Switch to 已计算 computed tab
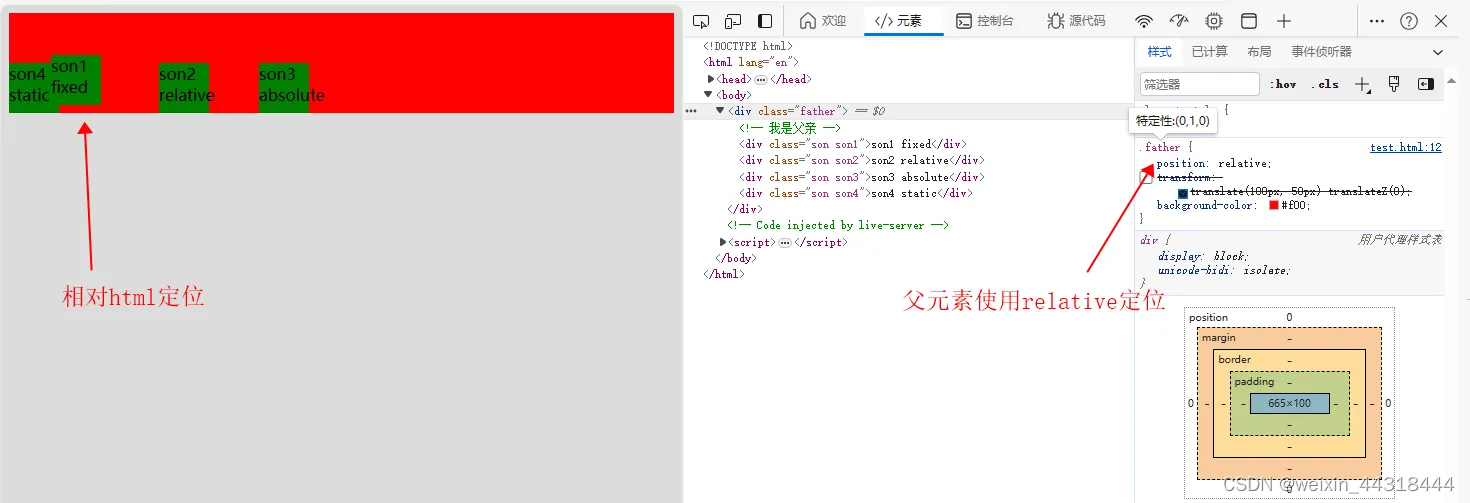 [1209, 52]
